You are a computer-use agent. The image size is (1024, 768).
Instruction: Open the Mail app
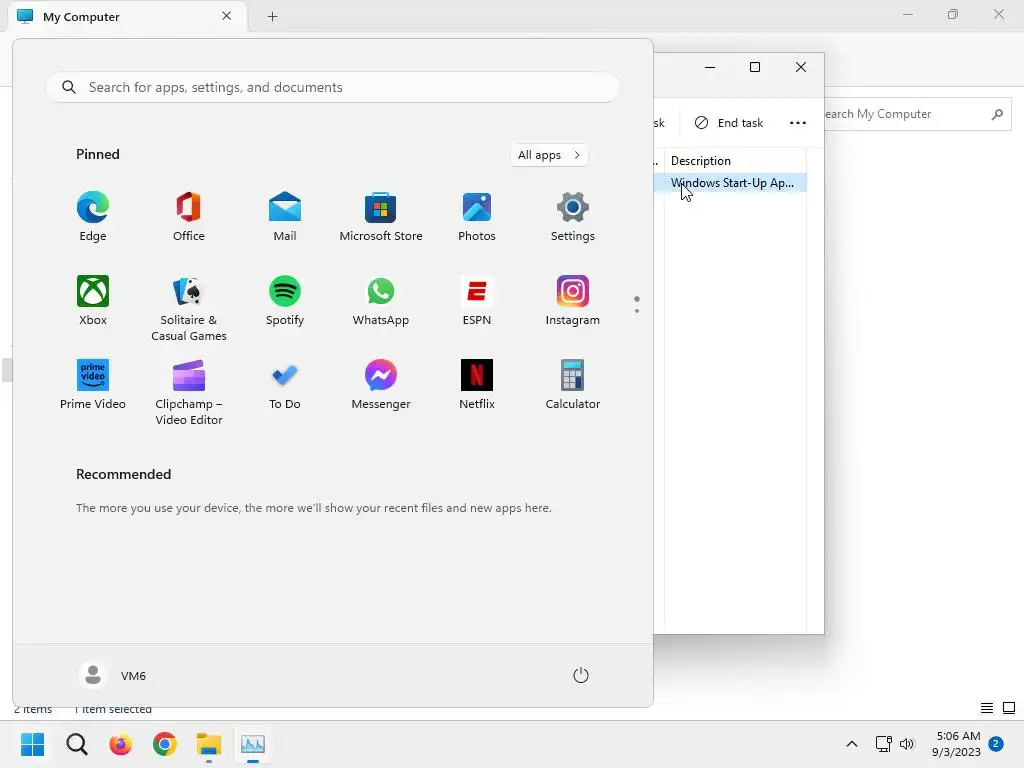[x=285, y=217]
